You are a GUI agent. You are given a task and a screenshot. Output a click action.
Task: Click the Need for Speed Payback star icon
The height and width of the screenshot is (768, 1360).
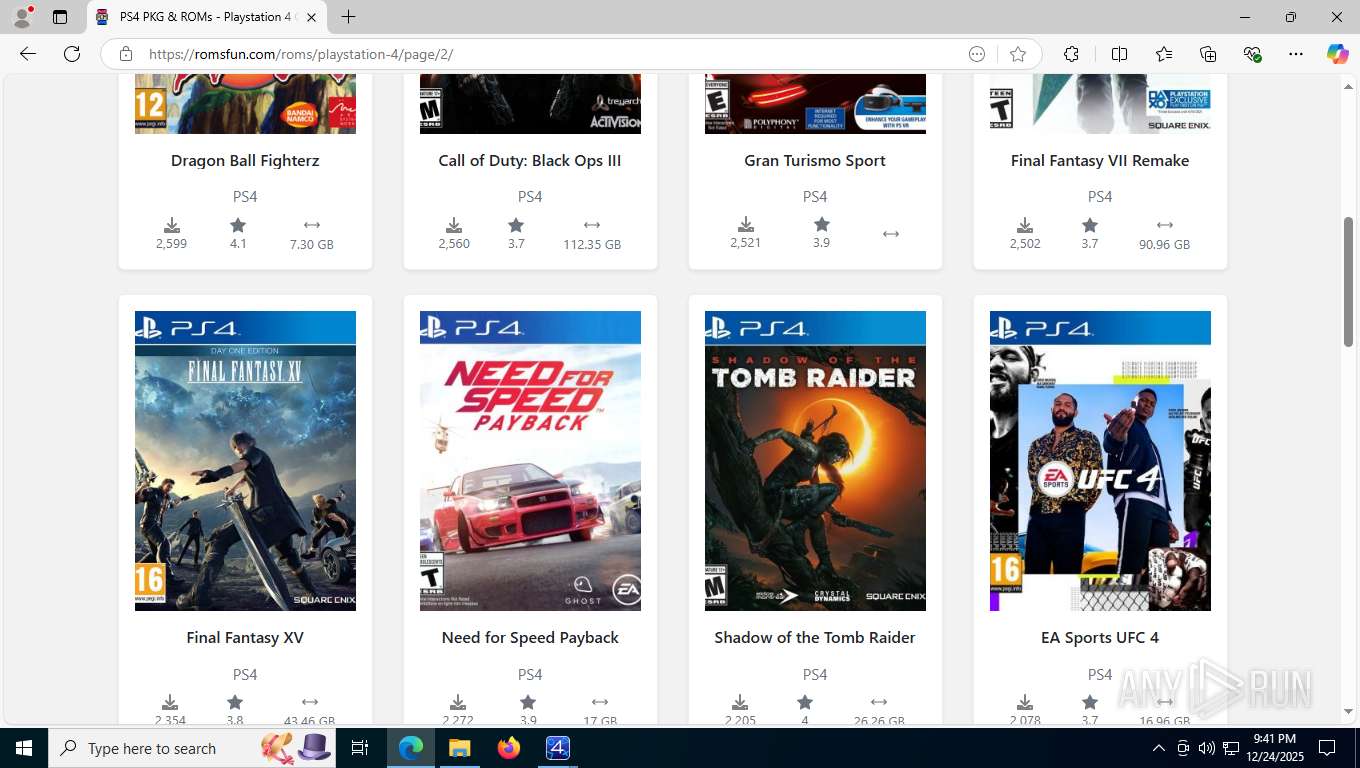(528, 702)
